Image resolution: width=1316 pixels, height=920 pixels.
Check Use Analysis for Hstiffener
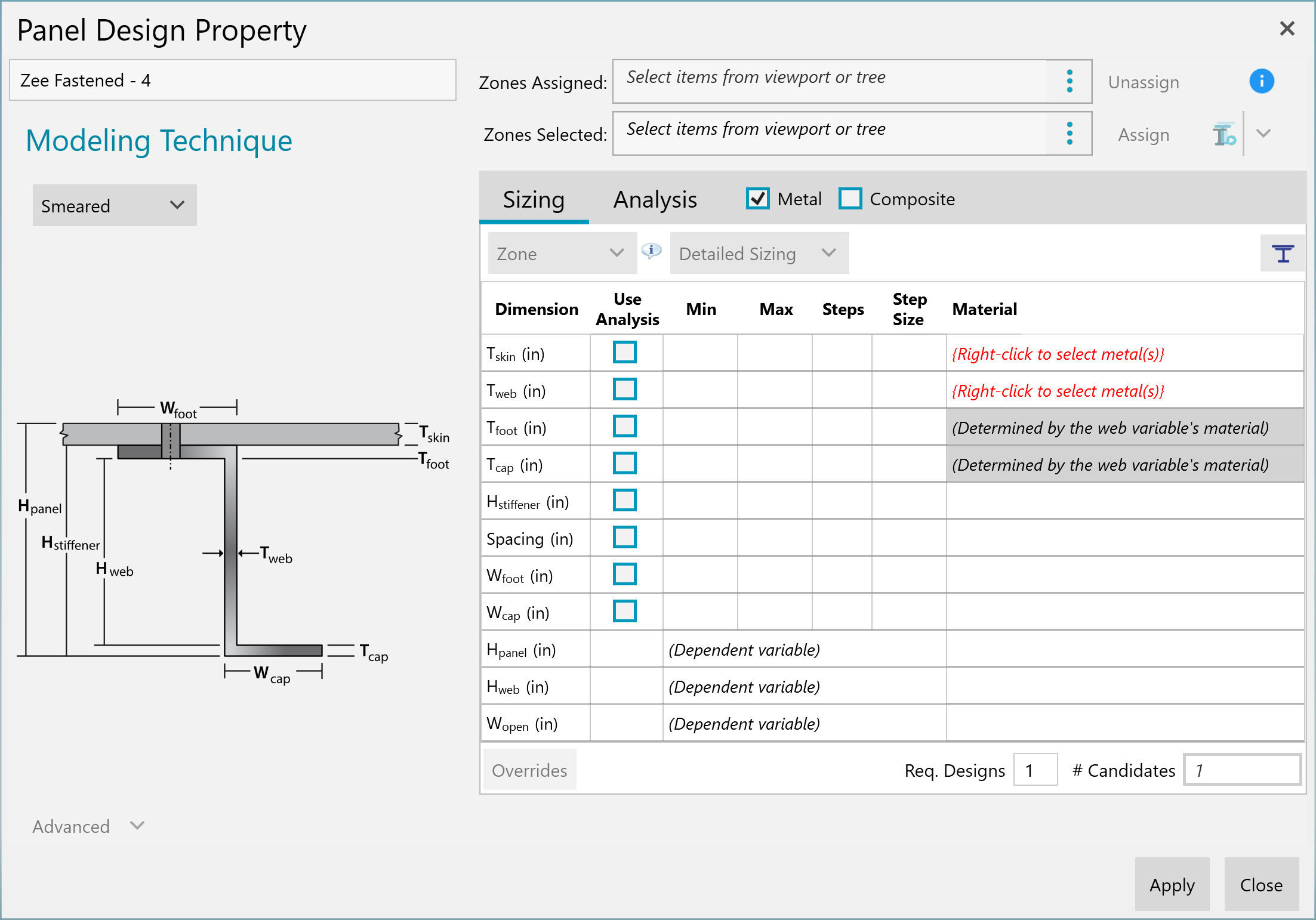[624, 500]
